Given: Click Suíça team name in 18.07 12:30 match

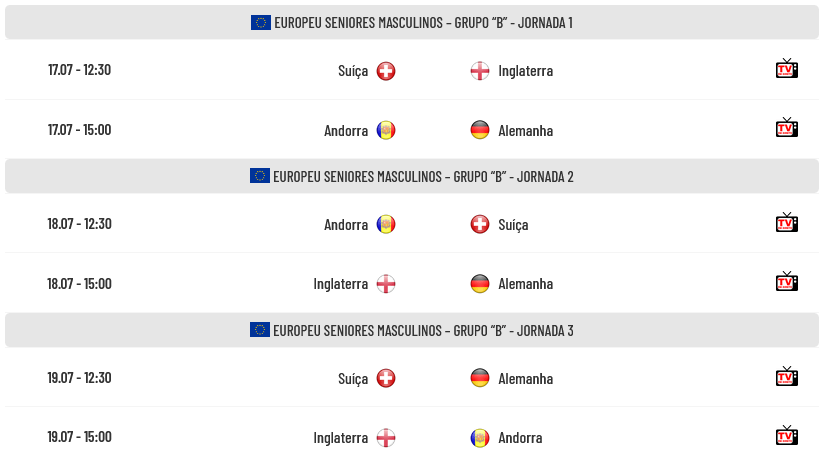Looking at the screenshot, I should point(513,225).
